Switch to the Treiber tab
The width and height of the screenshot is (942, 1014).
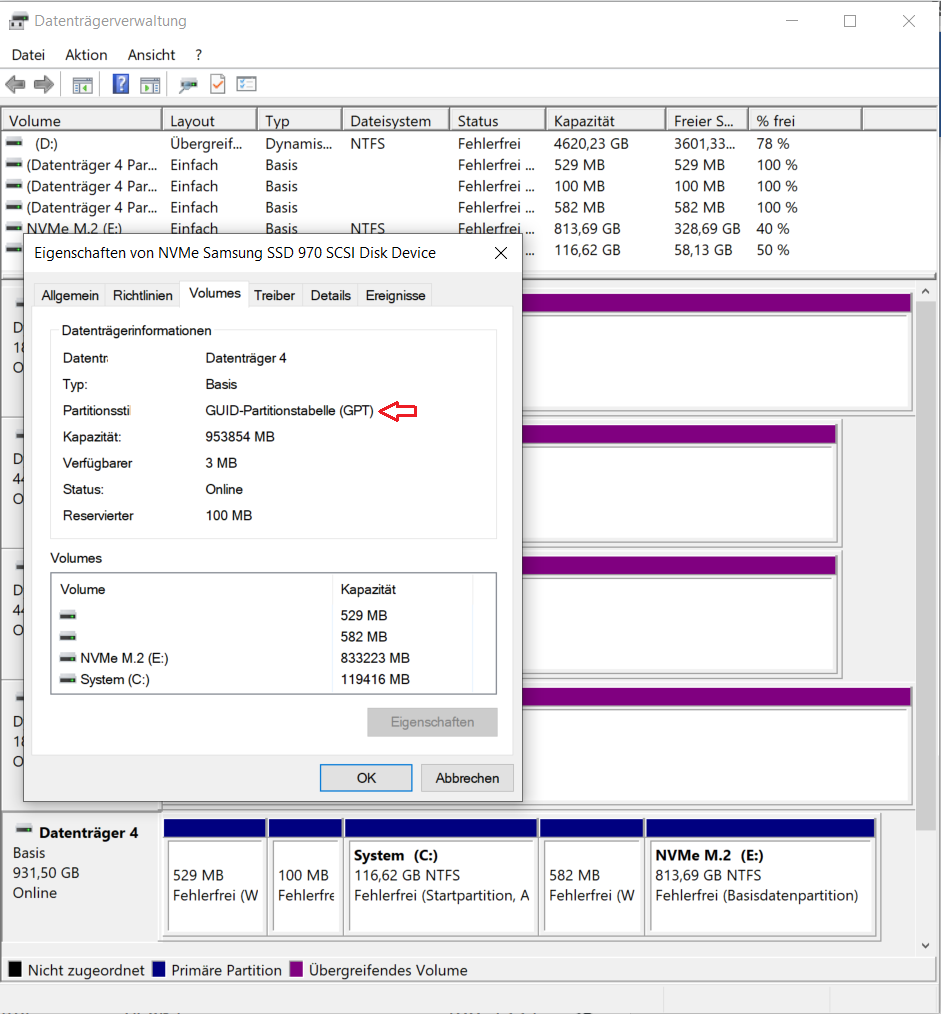point(274,296)
